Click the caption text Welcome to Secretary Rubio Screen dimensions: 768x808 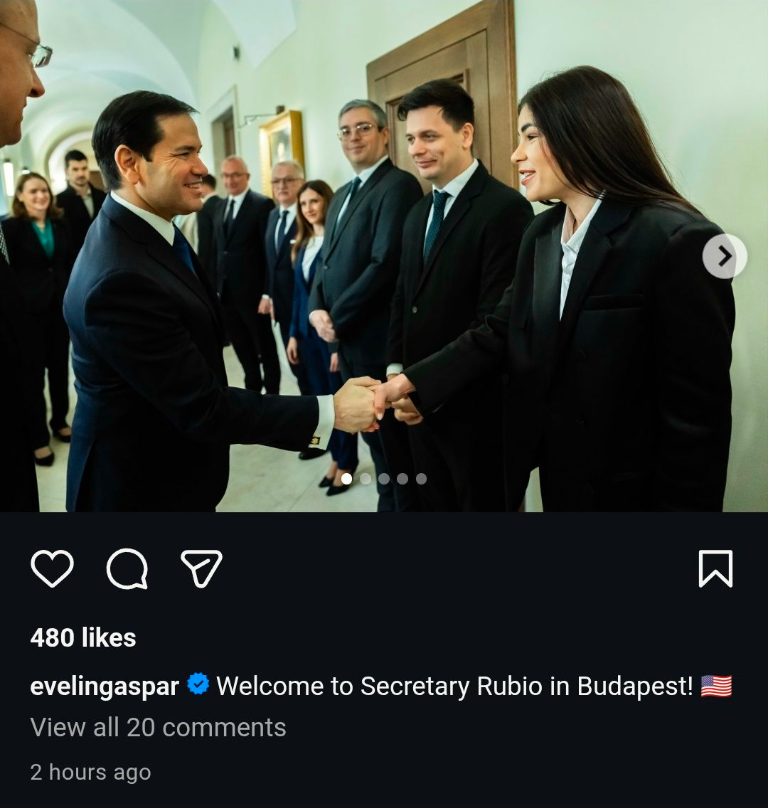click(x=345, y=686)
